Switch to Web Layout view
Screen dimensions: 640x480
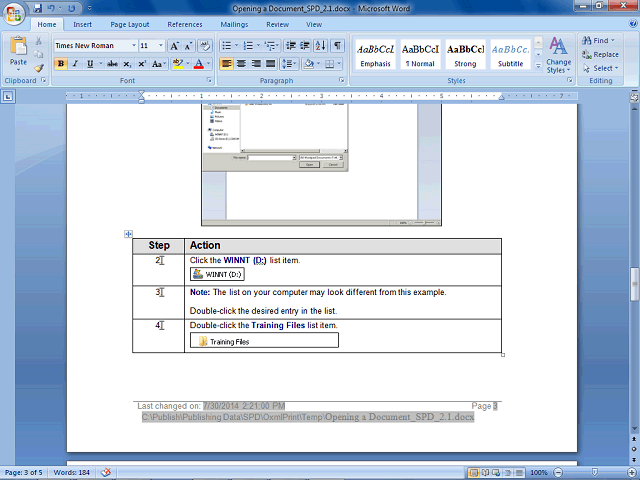point(496,473)
